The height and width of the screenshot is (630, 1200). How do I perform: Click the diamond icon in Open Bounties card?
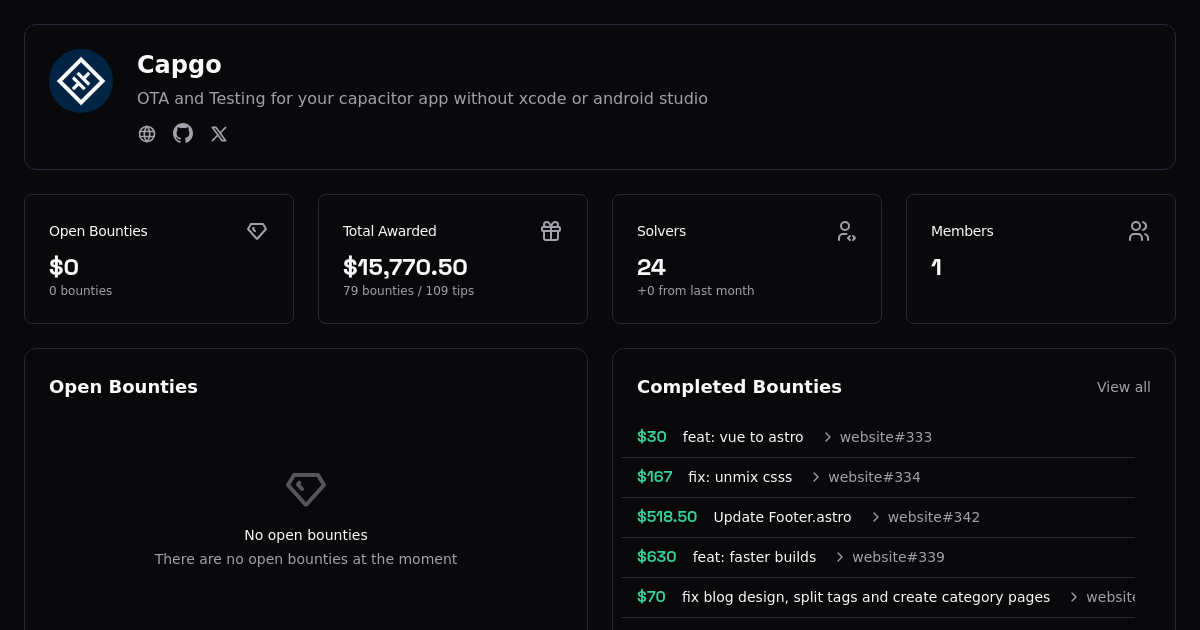(x=257, y=231)
